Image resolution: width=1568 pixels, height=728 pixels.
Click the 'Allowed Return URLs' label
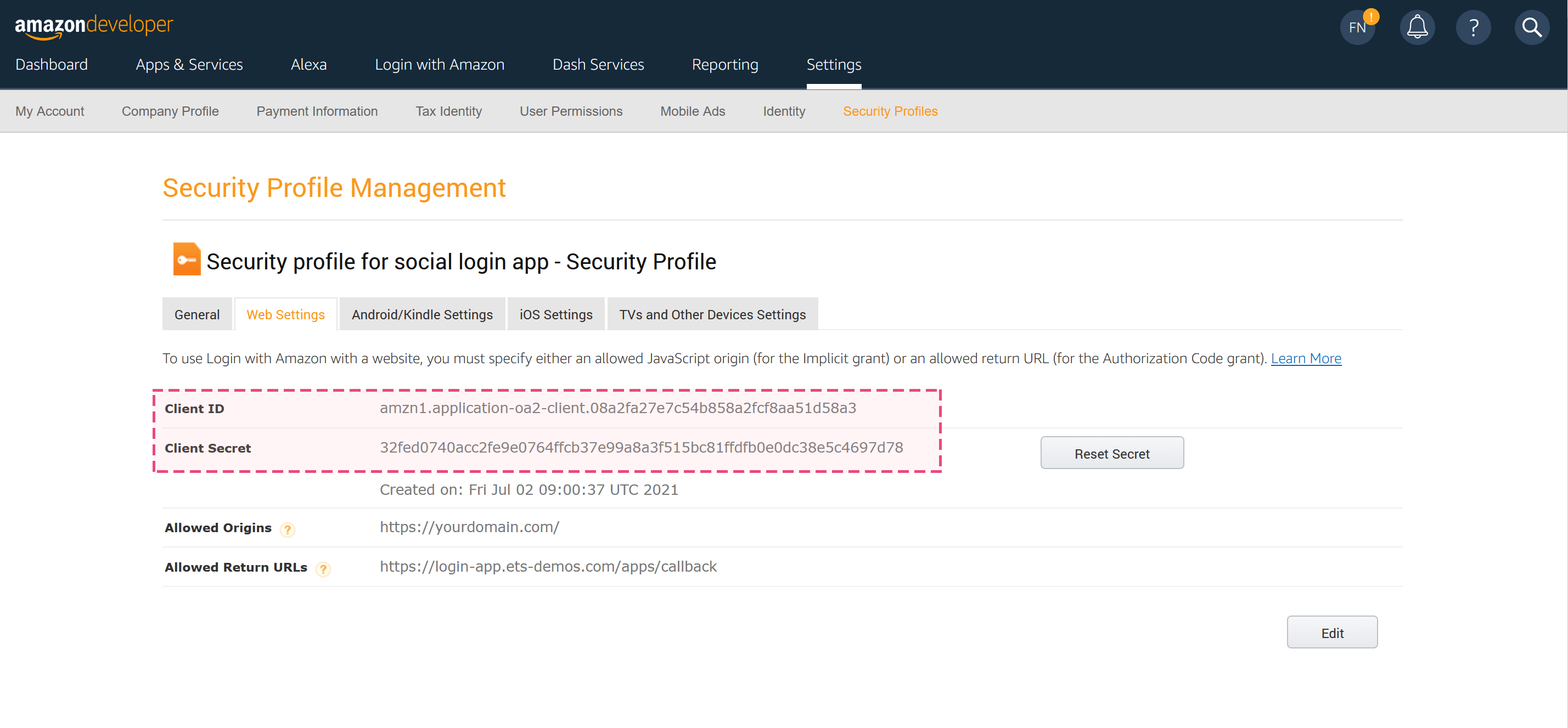coord(235,567)
